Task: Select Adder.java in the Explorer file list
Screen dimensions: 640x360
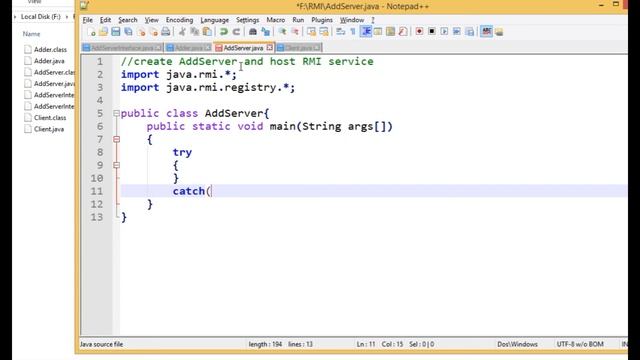Action: pyautogui.click(x=49, y=61)
